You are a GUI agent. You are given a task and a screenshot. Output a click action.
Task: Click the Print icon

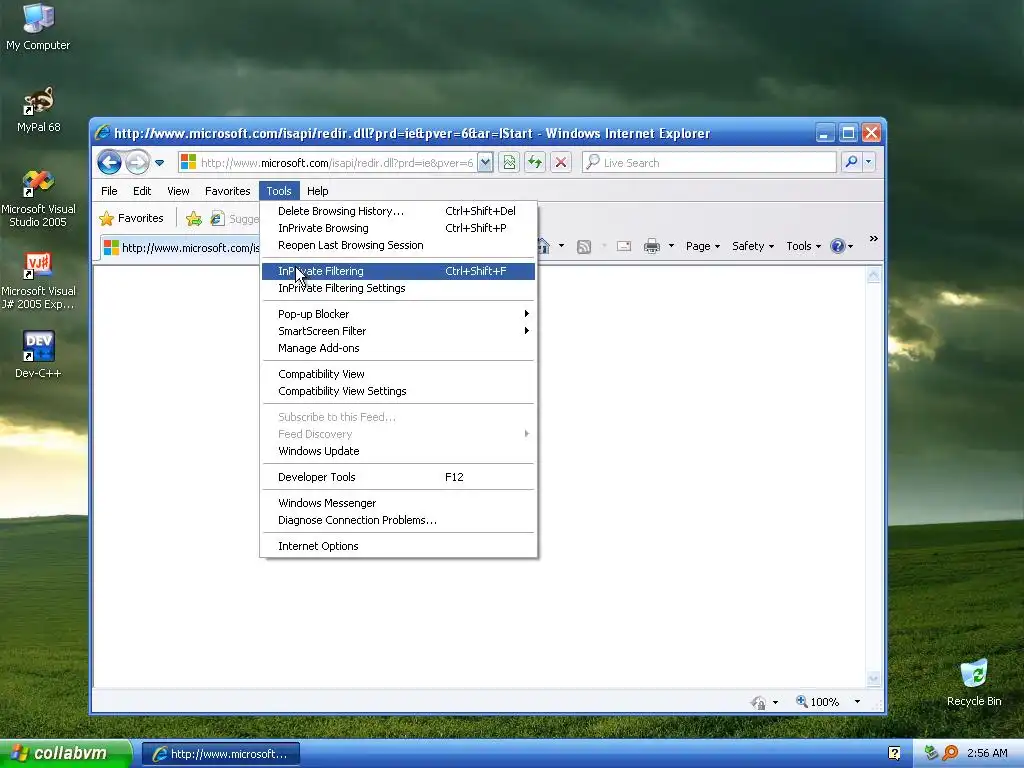click(x=652, y=246)
